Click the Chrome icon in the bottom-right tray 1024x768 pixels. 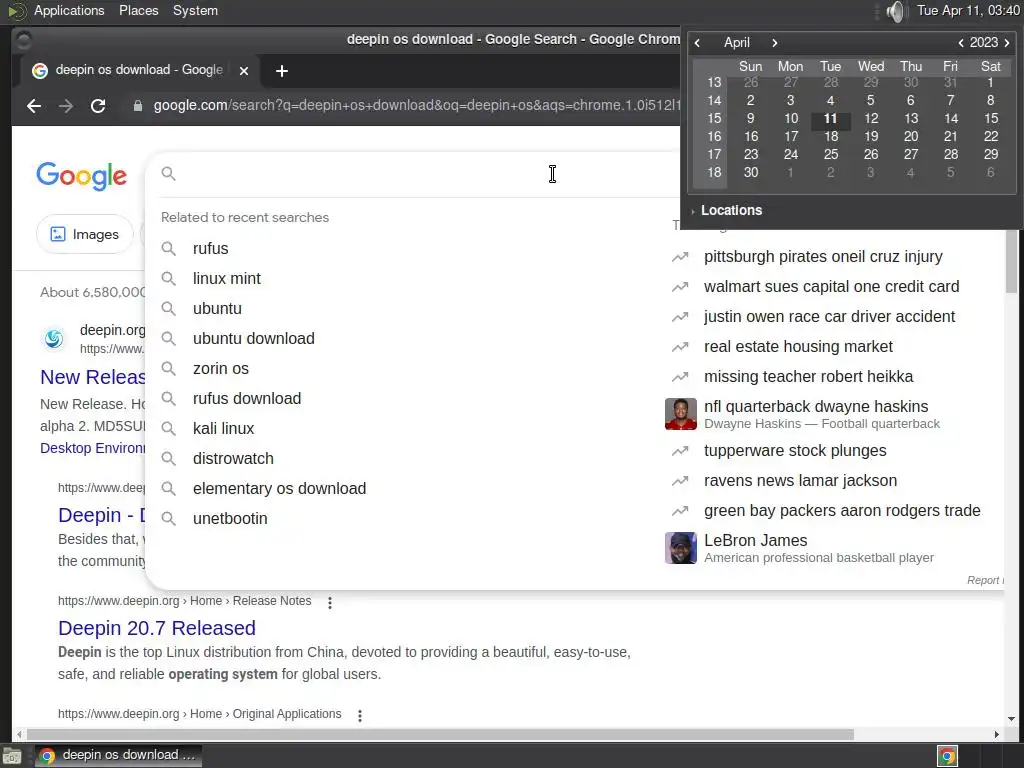click(x=948, y=756)
